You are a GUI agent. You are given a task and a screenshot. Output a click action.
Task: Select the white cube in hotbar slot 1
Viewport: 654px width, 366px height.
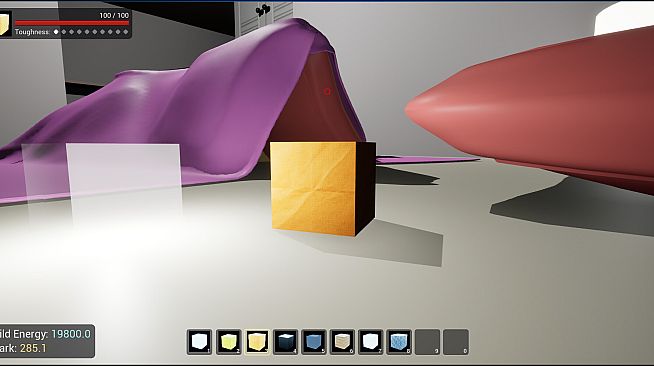(200, 342)
